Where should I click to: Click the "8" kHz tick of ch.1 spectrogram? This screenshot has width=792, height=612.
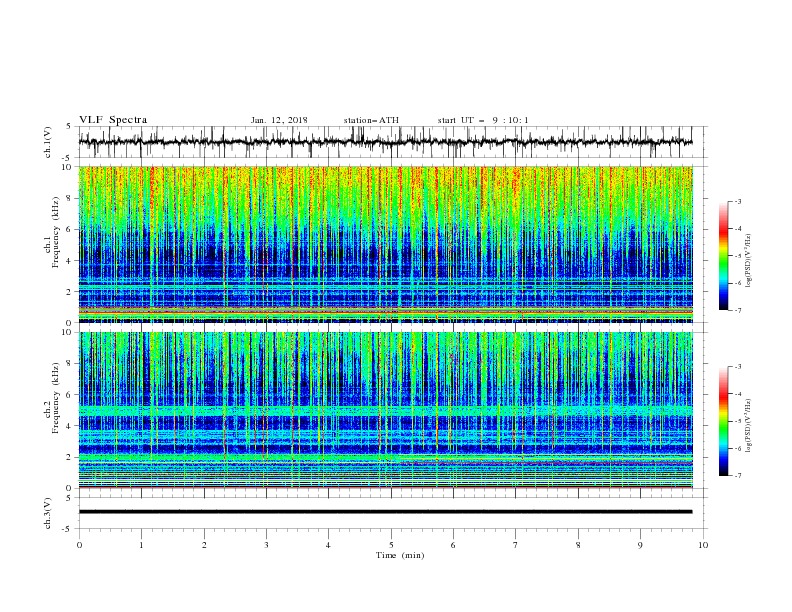click(70, 198)
